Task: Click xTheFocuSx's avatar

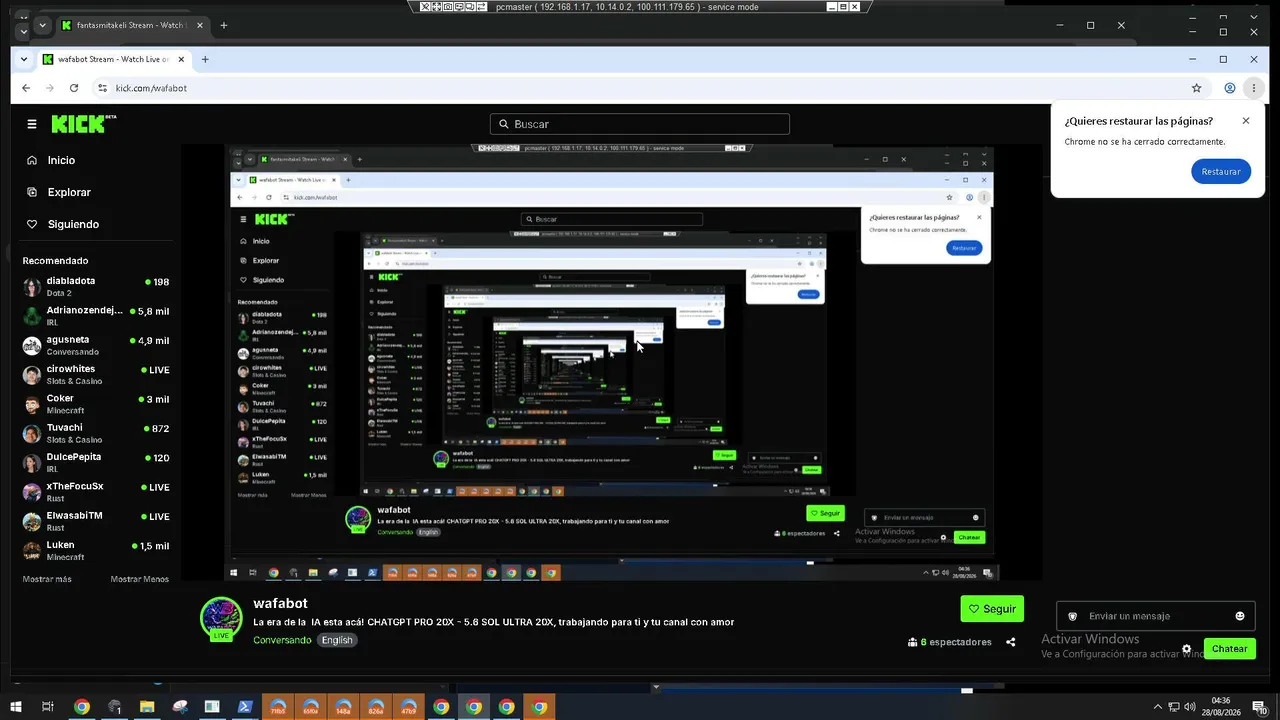Action: pyautogui.click(x=32, y=492)
